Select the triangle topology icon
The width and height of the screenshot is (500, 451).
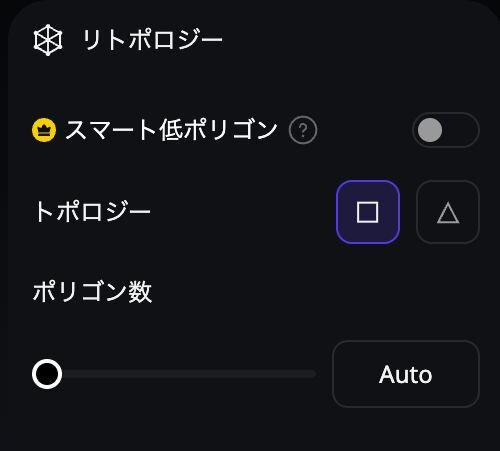[x=448, y=213]
